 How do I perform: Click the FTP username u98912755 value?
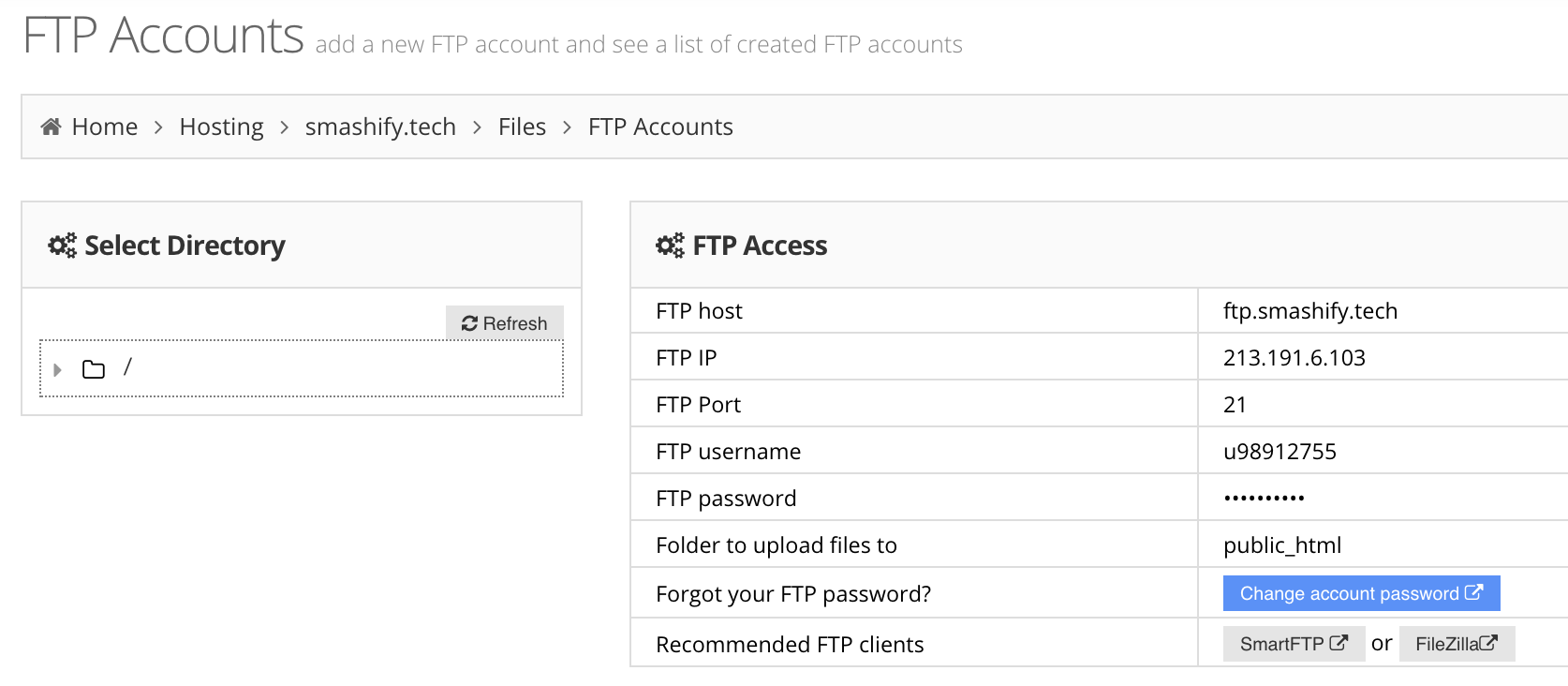pyautogui.click(x=1280, y=452)
